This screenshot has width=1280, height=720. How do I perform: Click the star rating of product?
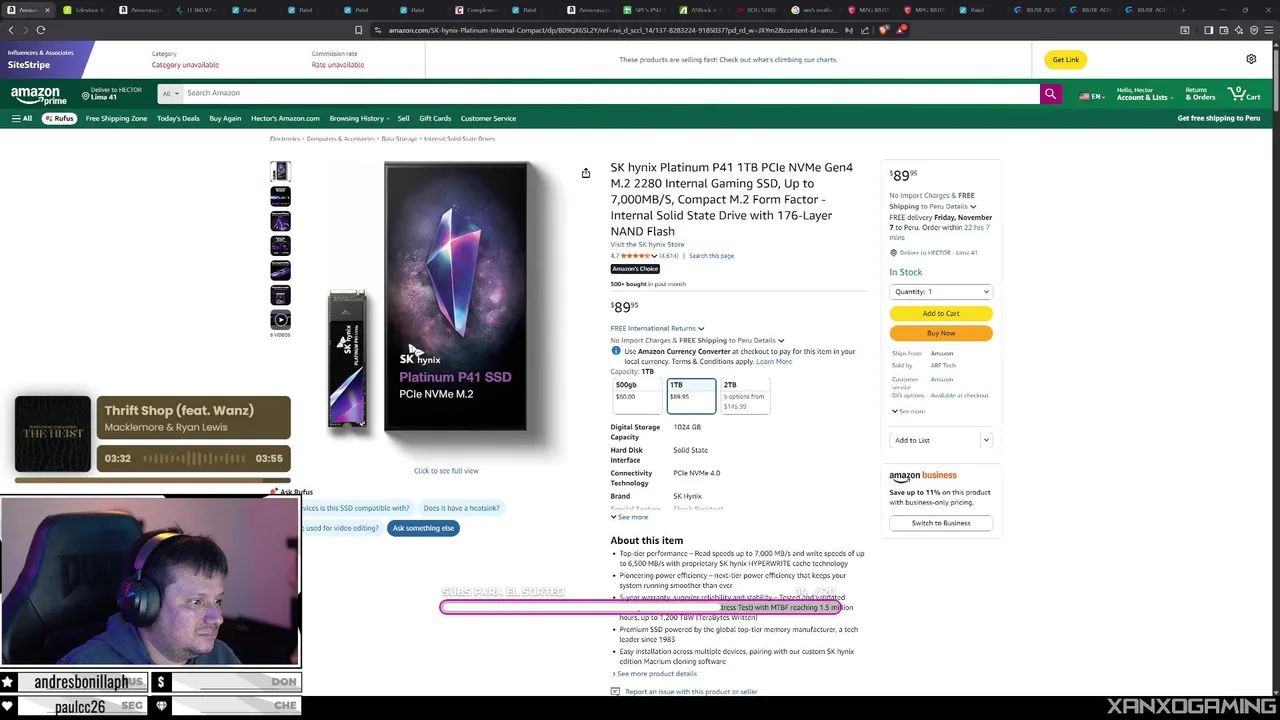[640, 256]
